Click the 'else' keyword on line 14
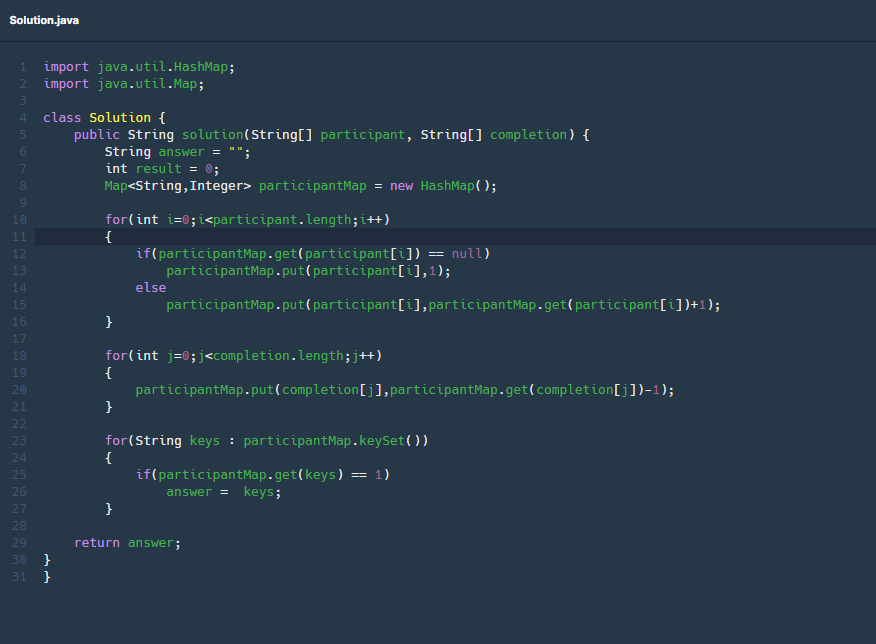This screenshot has width=876, height=644. pyautogui.click(x=151, y=288)
